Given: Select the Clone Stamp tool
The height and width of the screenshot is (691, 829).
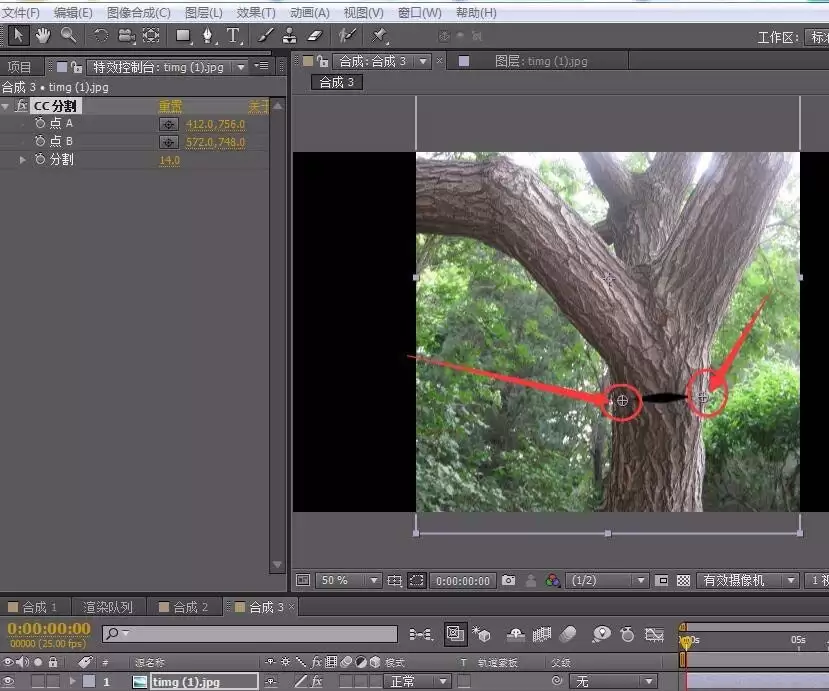Looking at the screenshot, I should click(x=289, y=36).
